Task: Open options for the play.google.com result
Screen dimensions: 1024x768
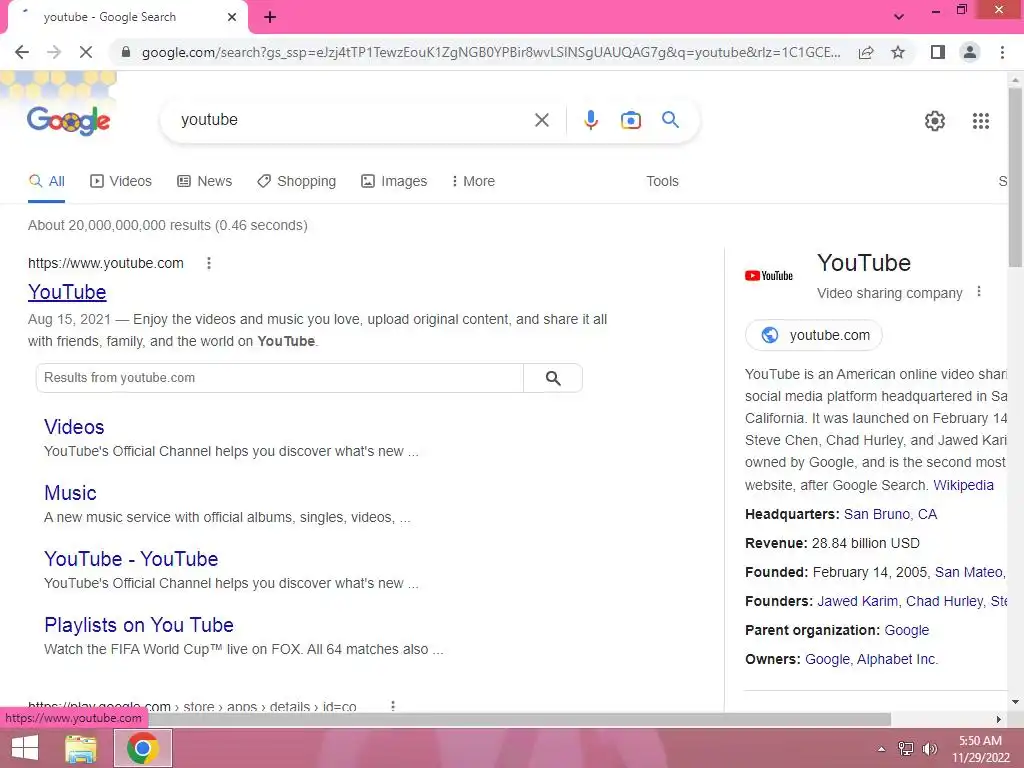Action: (x=392, y=706)
